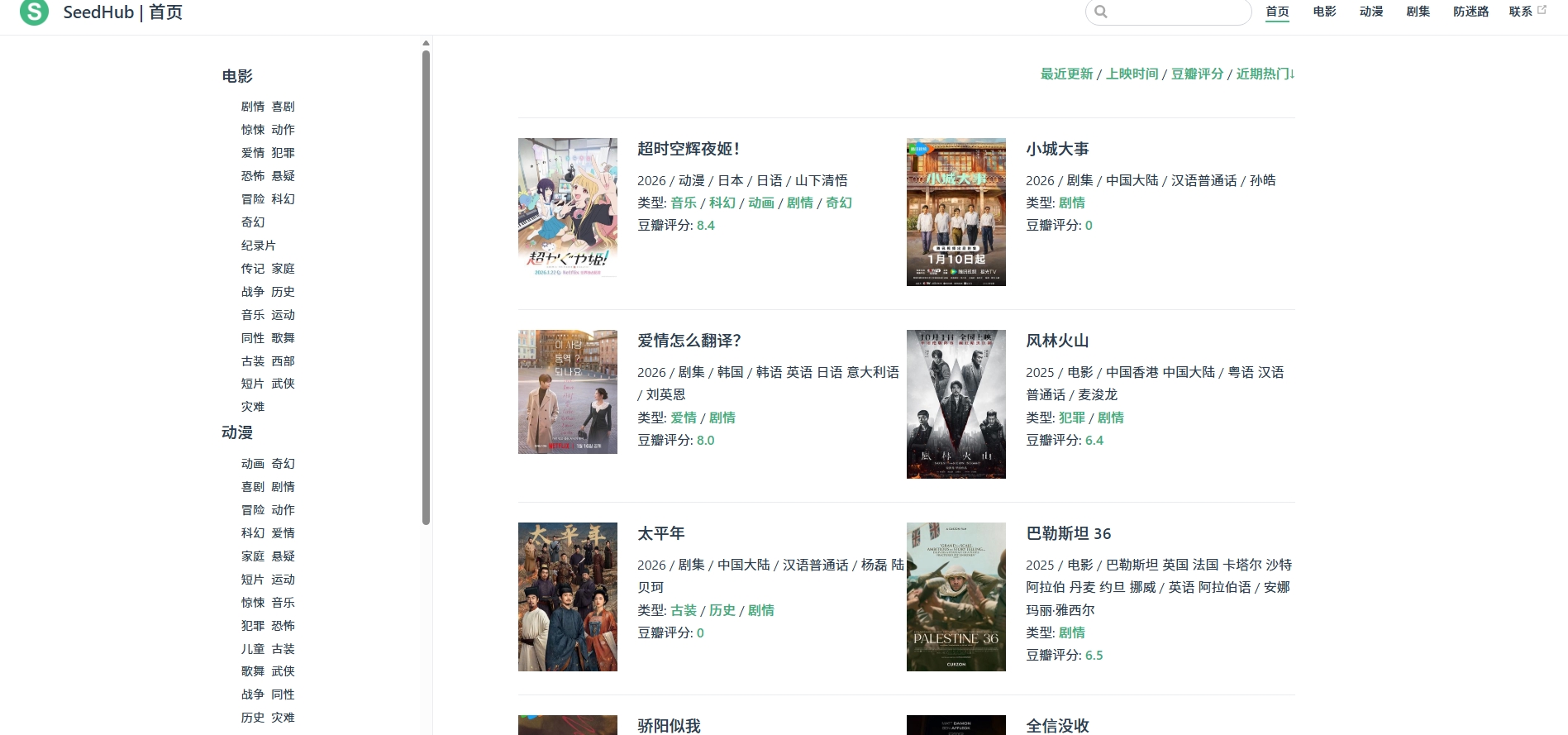Viewport: 1568px width, 735px height.
Task: Select 剧情 genre tag under 小城大事
Action: click(x=1072, y=203)
